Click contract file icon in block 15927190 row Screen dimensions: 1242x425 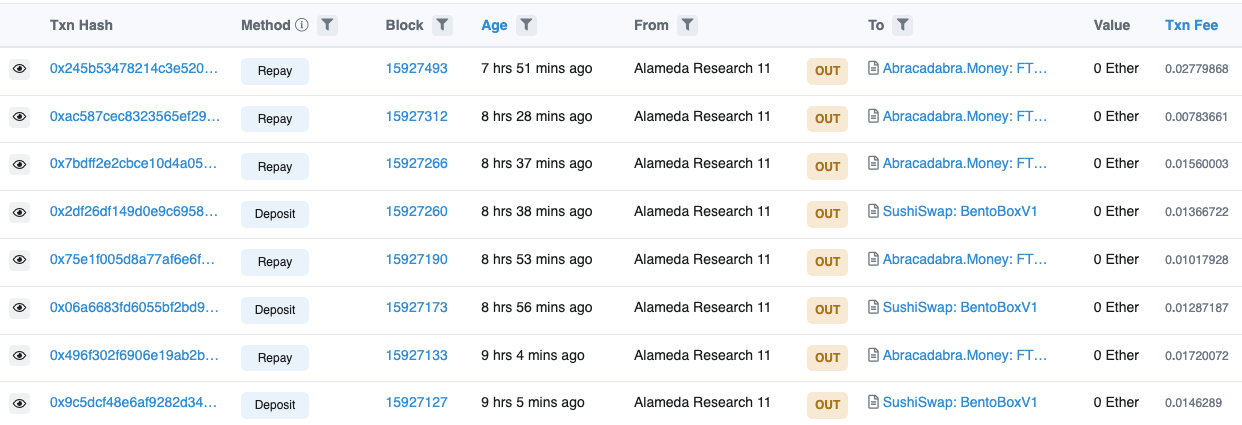(x=874, y=260)
